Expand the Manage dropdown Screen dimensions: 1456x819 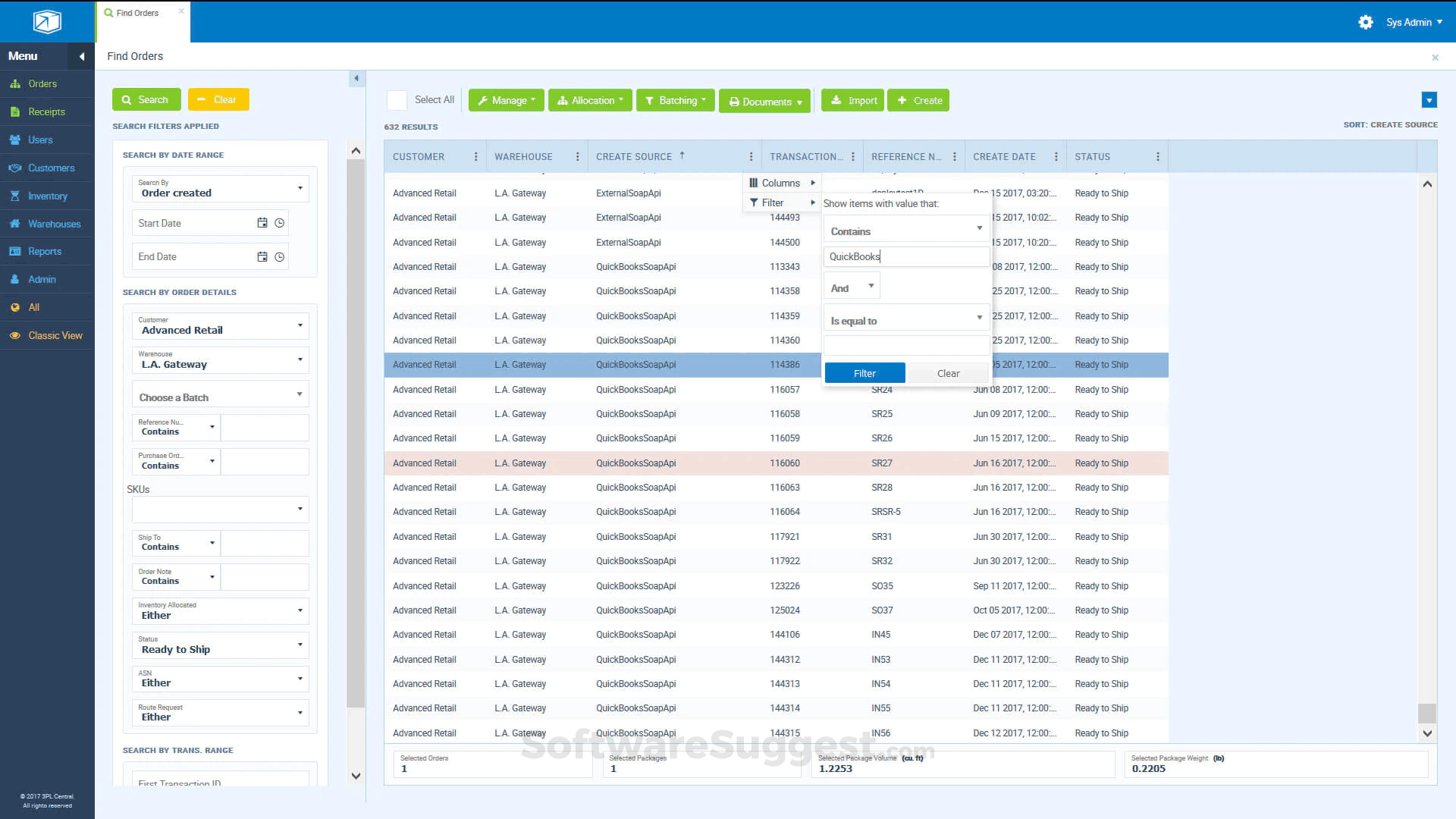pyautogui.click(x=506, y=100)
